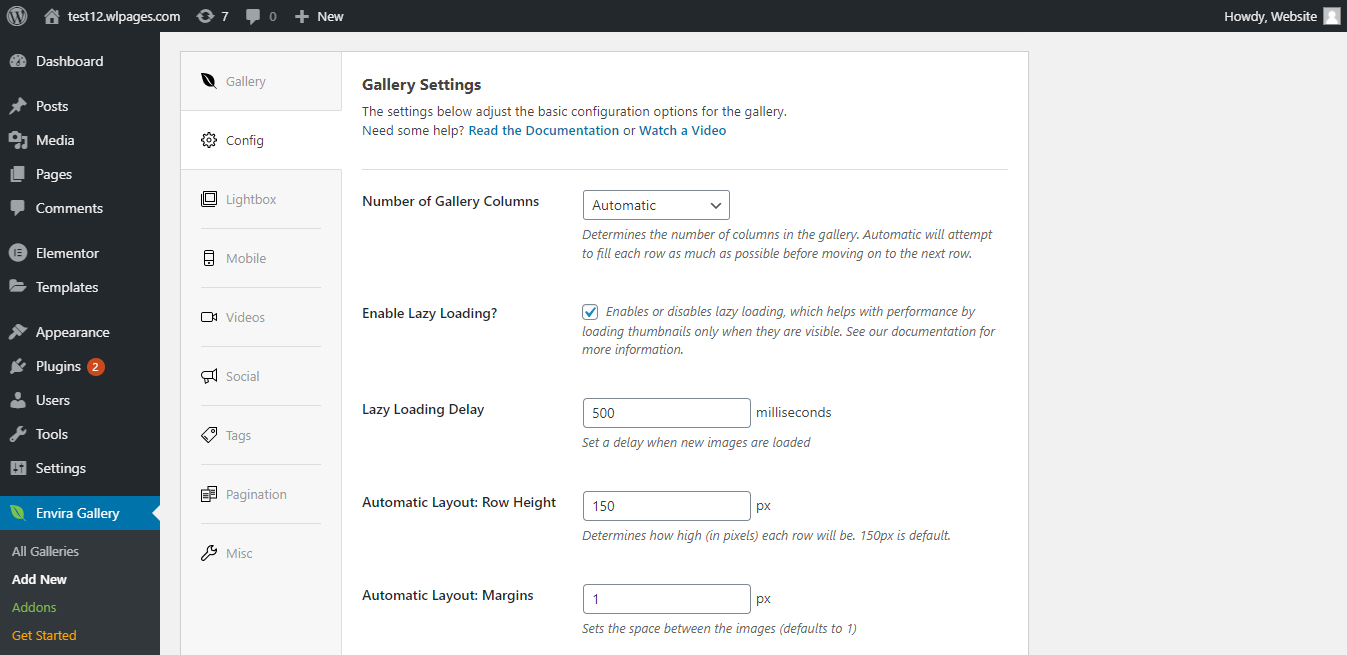1347x655 pixels.
Task: Open Dashboard in the sidebar
Action: [80, 61]
